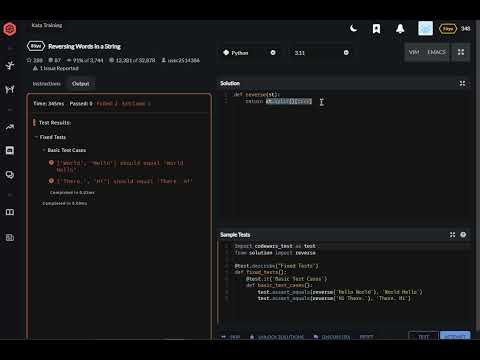Switch to the Output tab
The image size is (480, 360).
[x=81, y=84]
